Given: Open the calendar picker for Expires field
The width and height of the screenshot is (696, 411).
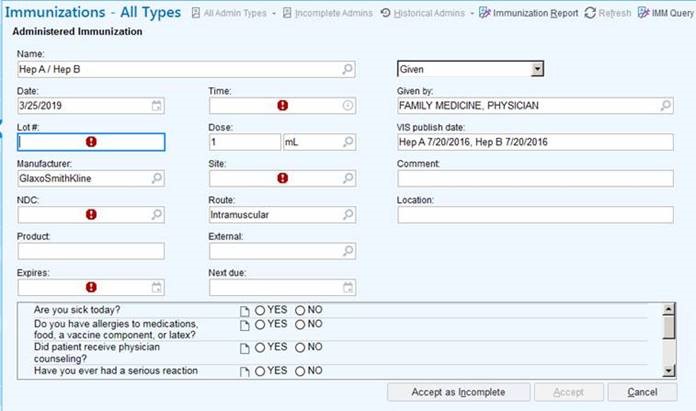Looking at the screenshot, I should coord(157,288).
